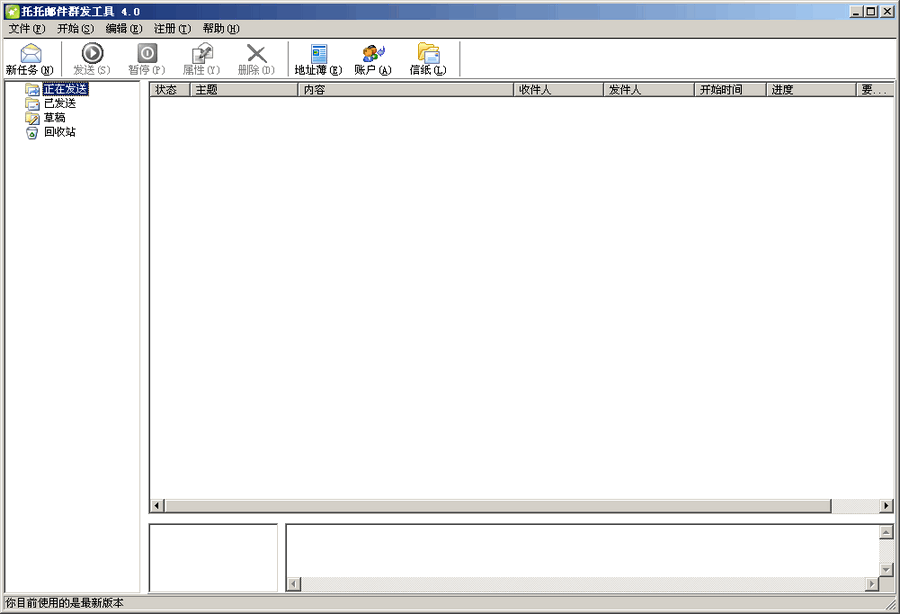The image size is (900, 614).
Task: Sort list by 主题 column header
Action: pos(244,90)
